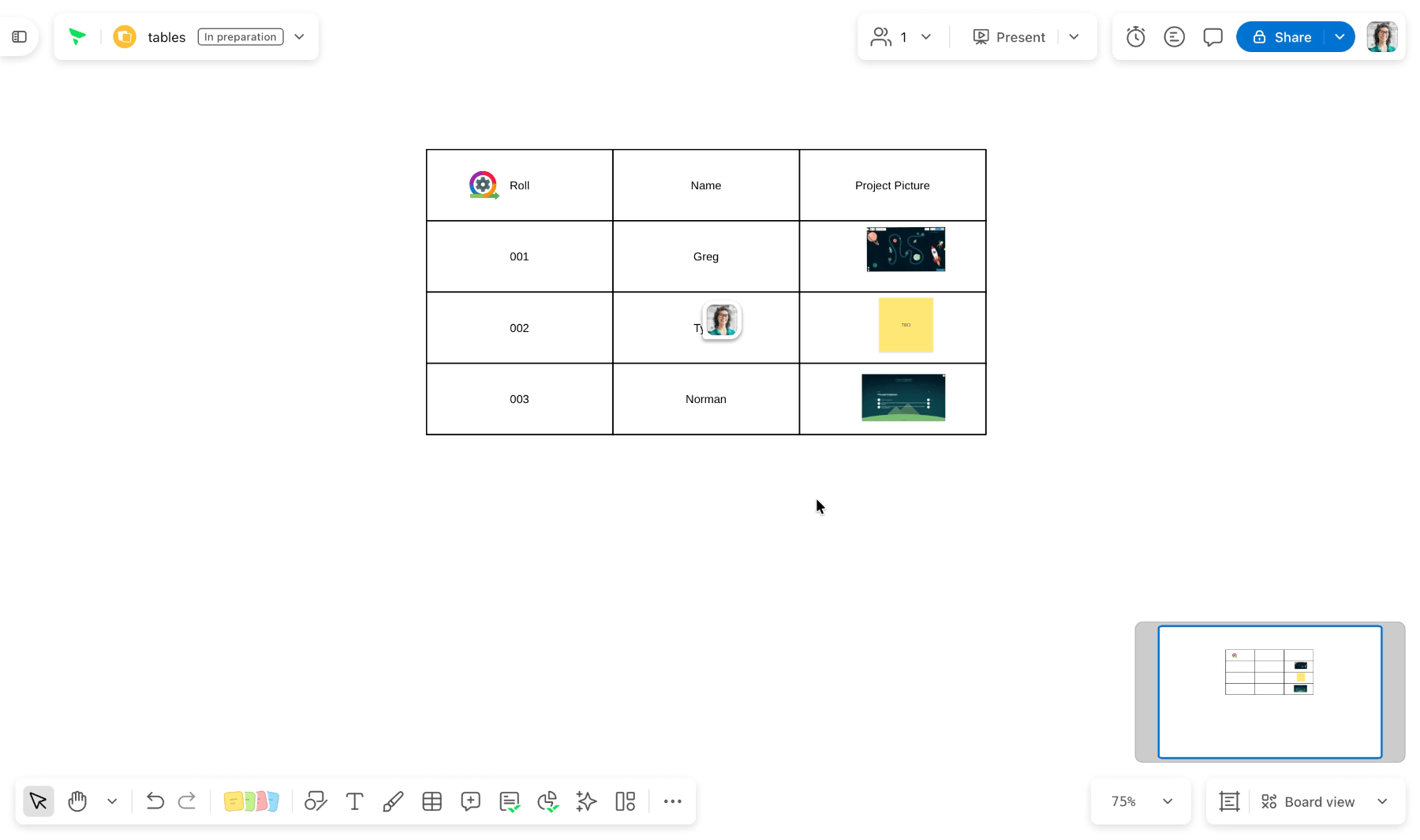The image size is (1420, 840).
Task: Open the participants people icon
Action: coord(880,37)
